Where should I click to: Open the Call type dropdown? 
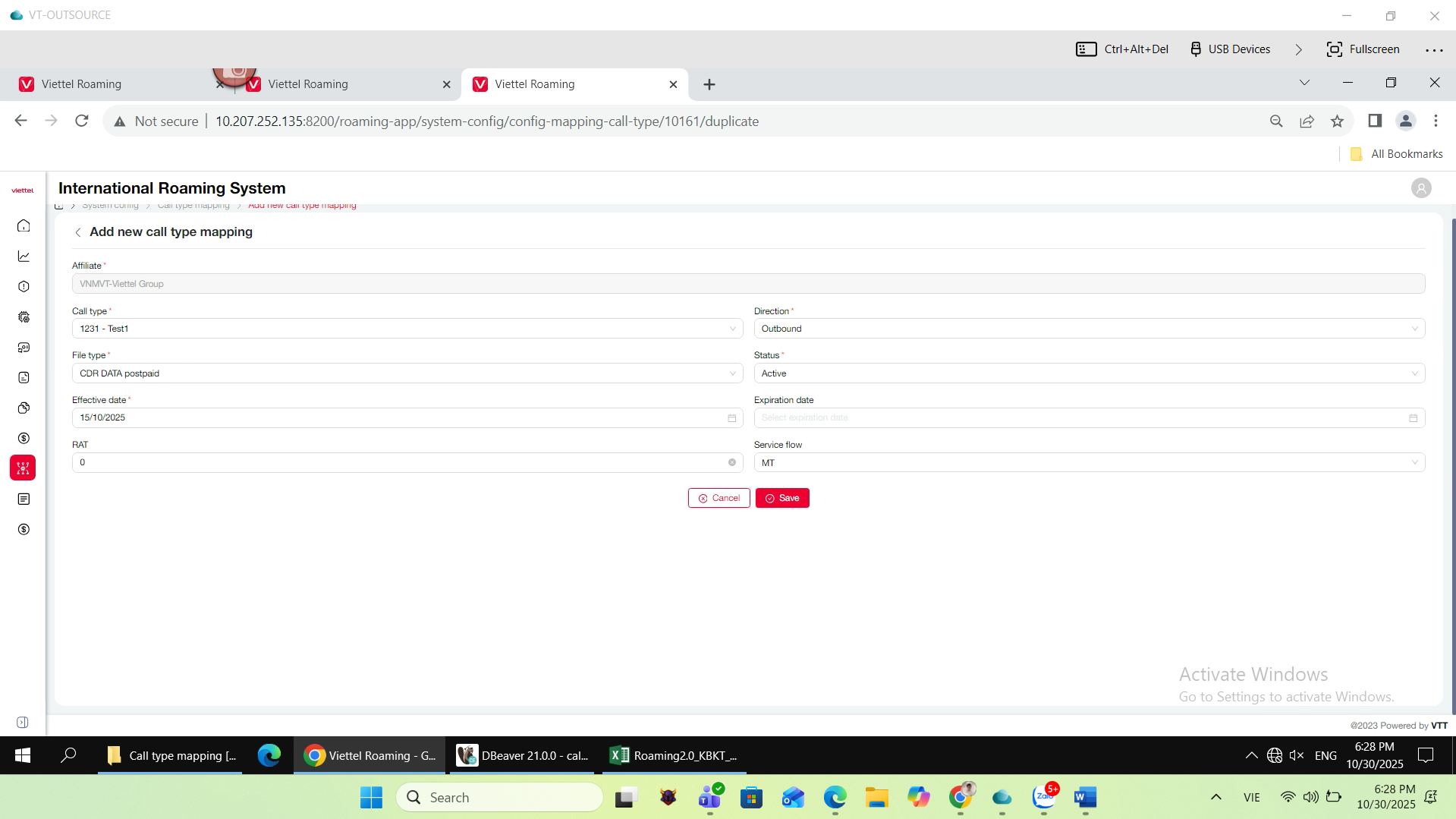407,329
